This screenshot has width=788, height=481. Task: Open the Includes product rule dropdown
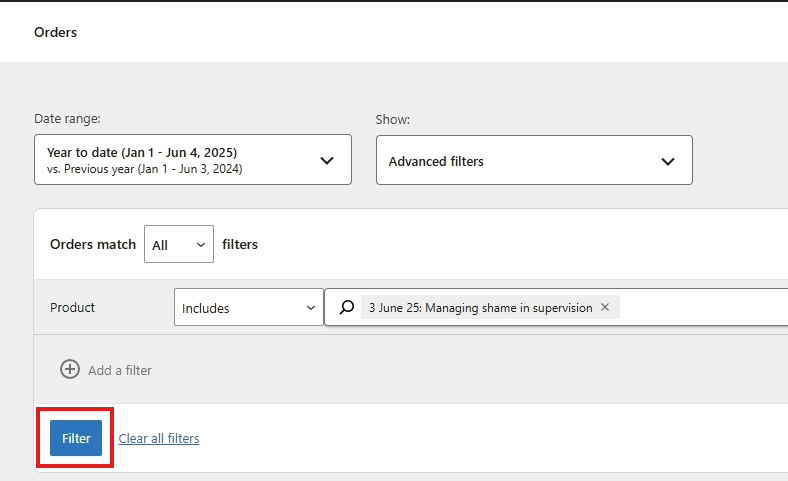click(x=249, y=308)
